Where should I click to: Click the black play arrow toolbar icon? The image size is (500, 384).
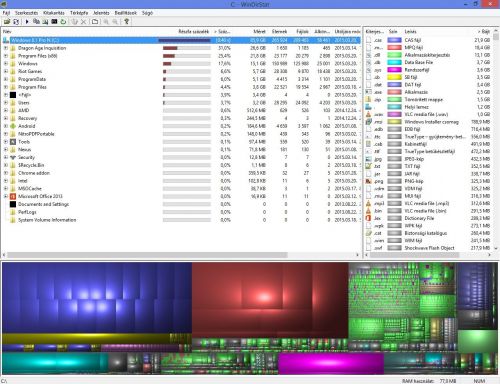pos(27,22)
